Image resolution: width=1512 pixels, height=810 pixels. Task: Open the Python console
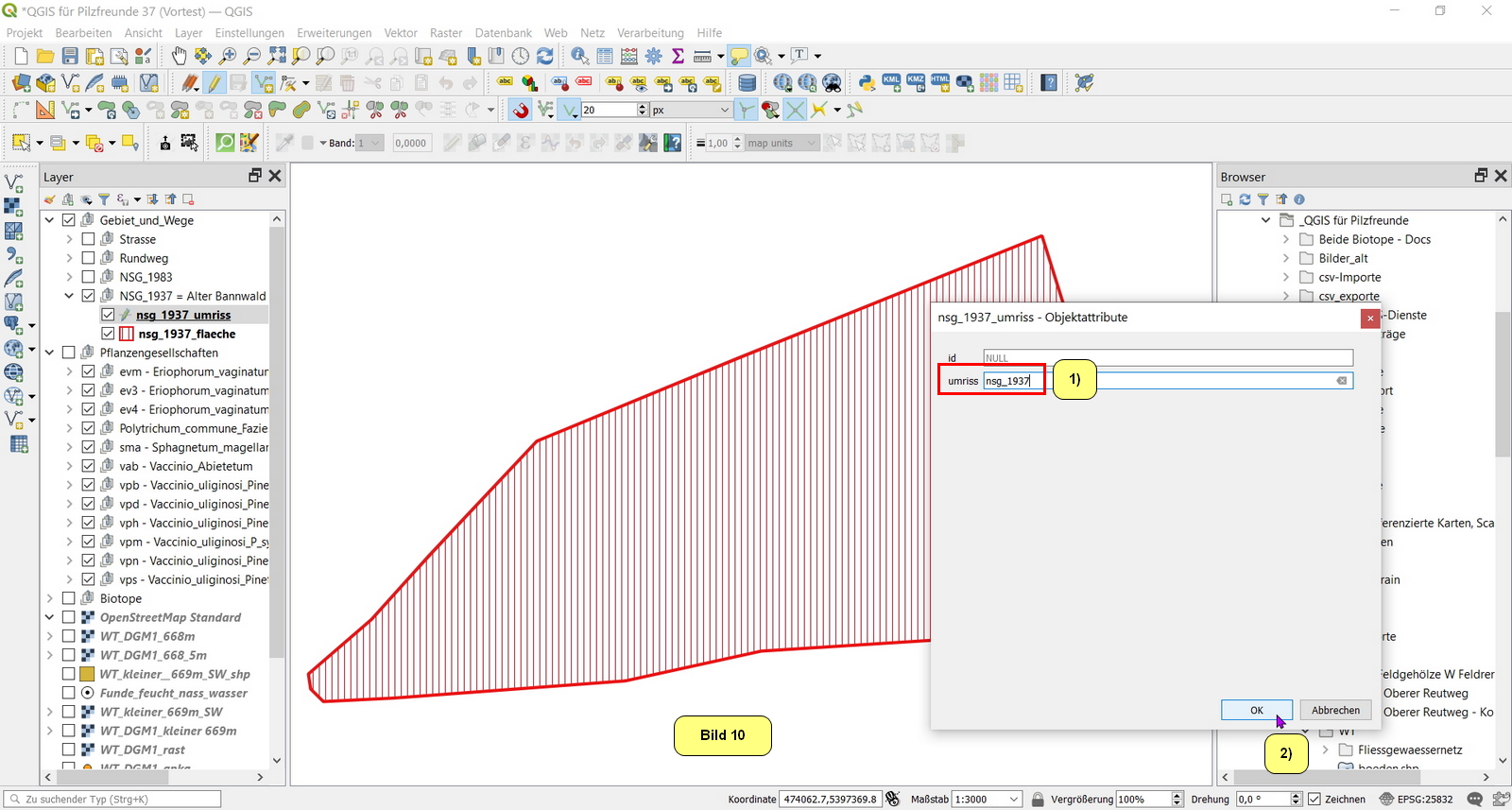click(x=866, y=83)
